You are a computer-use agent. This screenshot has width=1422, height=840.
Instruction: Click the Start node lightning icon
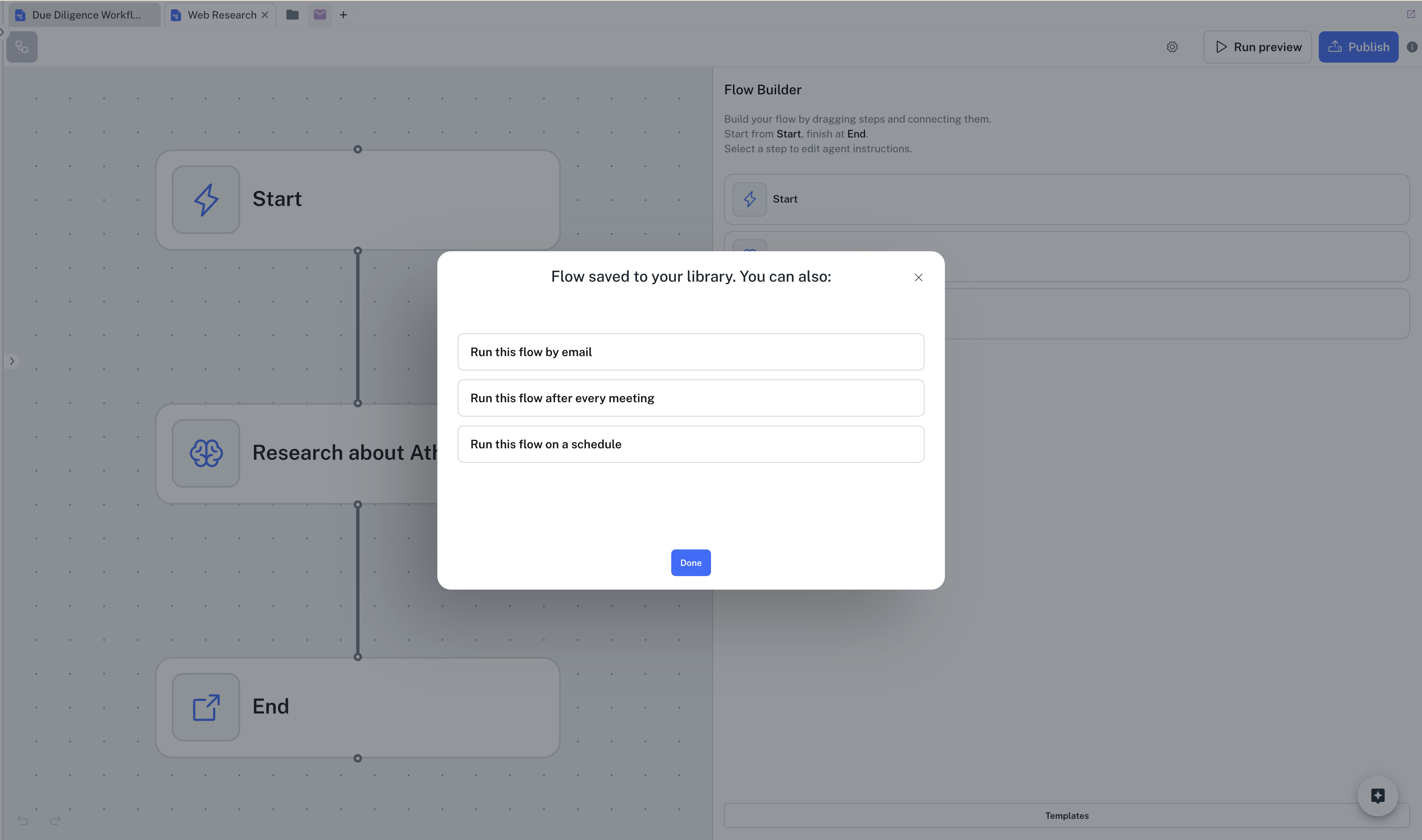206,199
